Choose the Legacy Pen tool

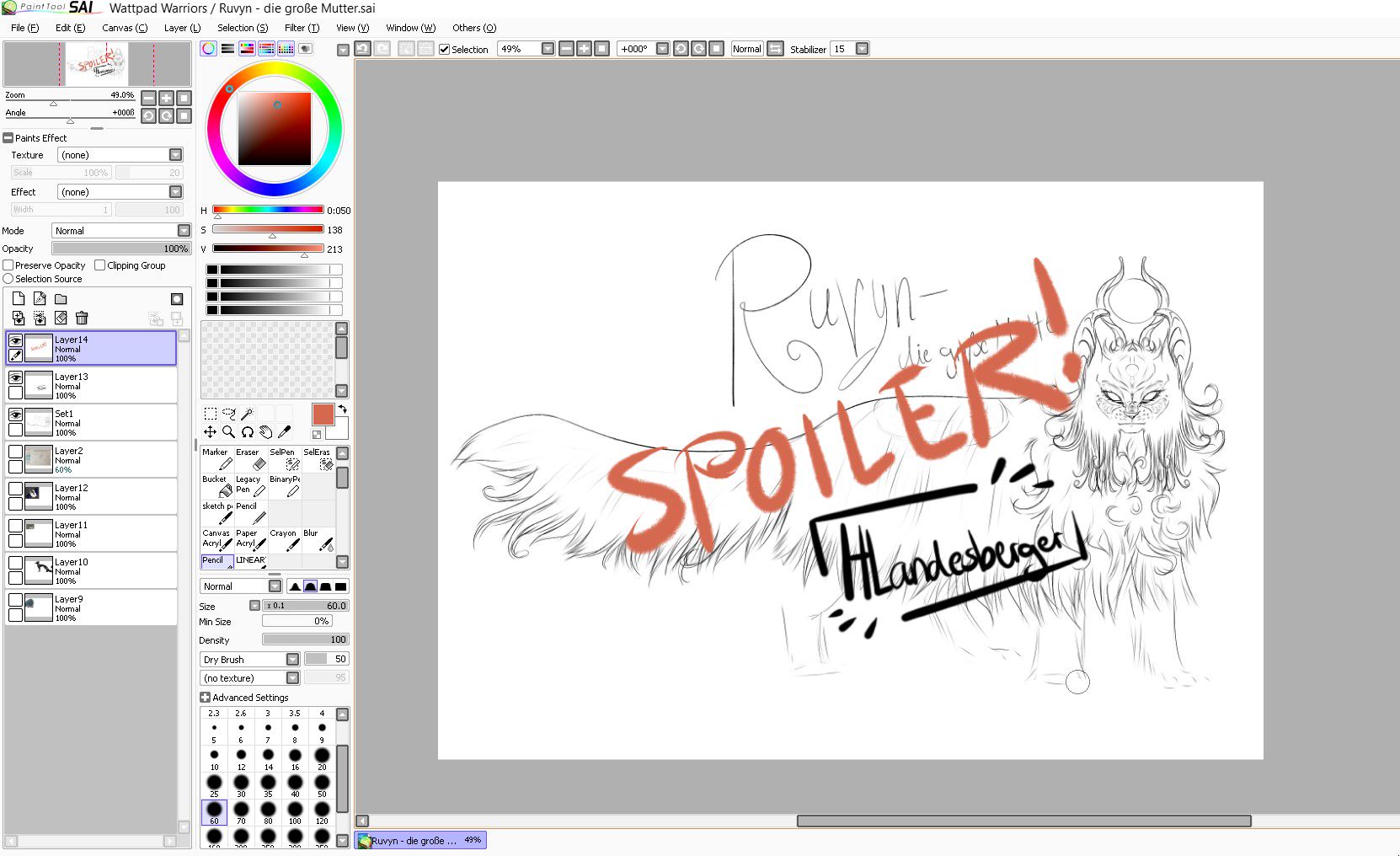click(251, 486)
